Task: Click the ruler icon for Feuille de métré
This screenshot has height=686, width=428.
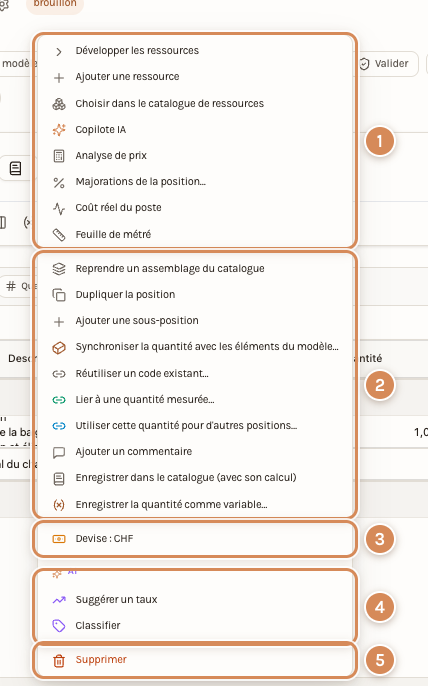Action: point(59,234)
